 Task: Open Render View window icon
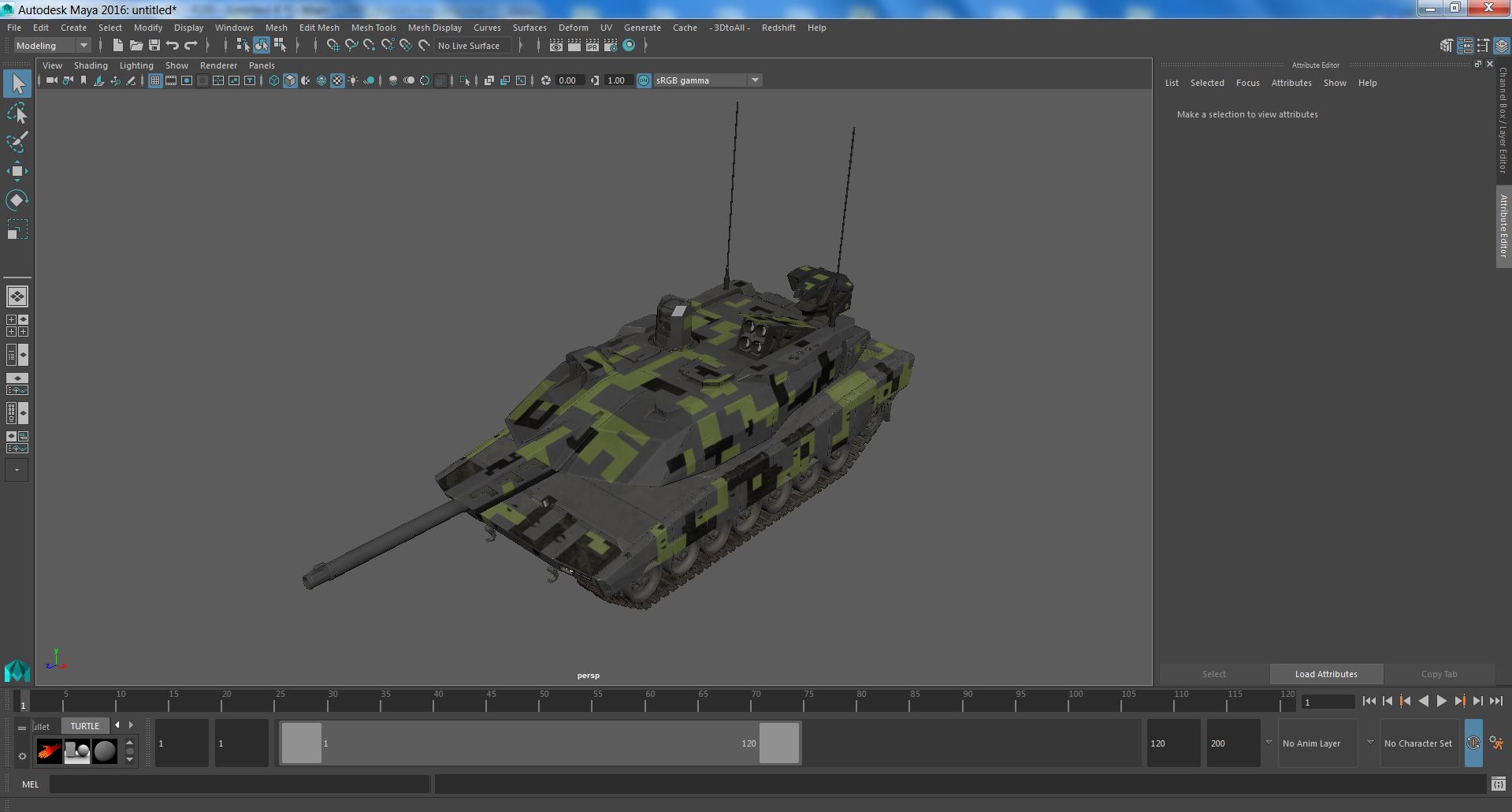tap(556, 46)
